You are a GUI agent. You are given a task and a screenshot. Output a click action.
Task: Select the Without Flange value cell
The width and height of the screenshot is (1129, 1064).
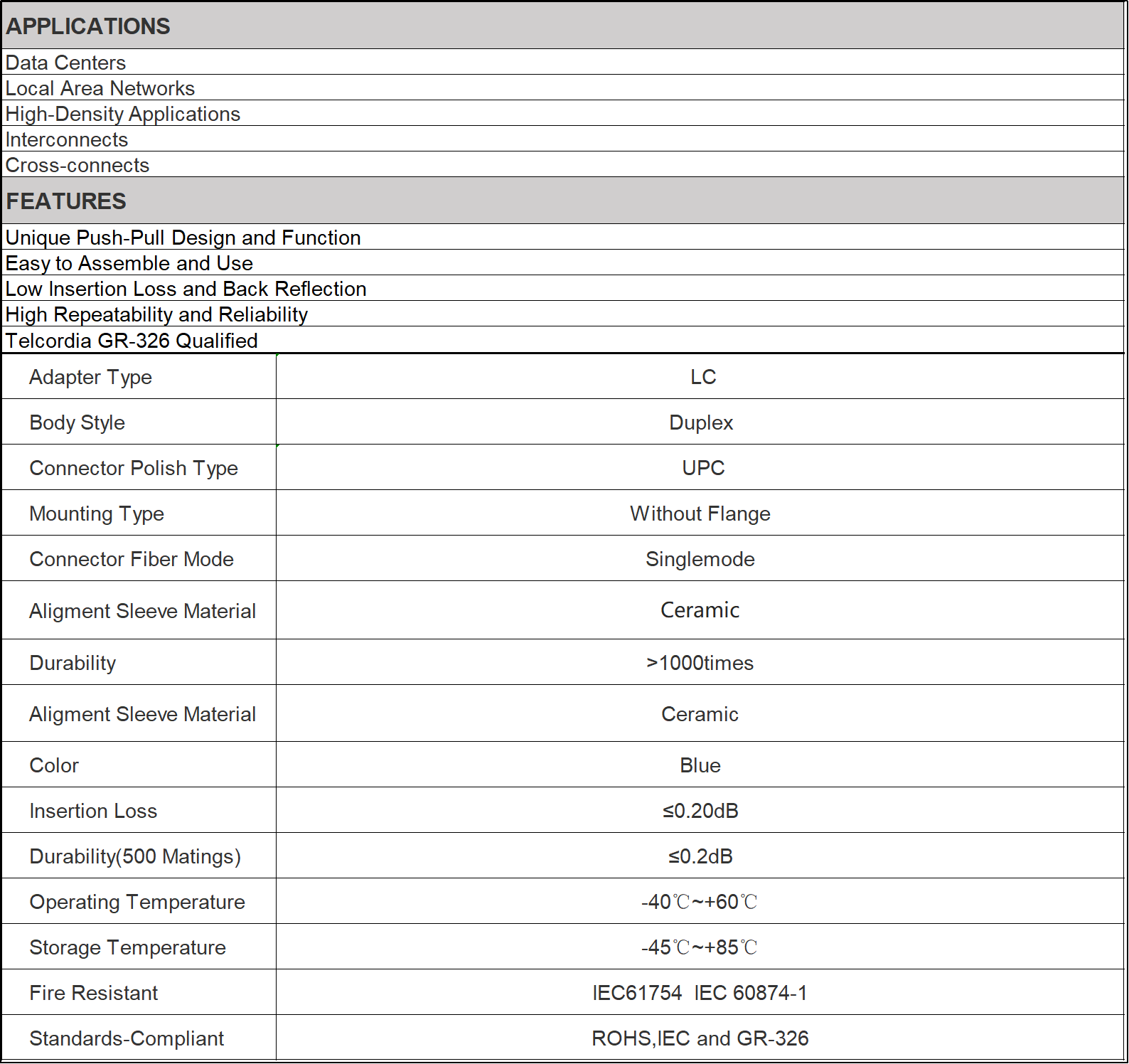point(700,514)
